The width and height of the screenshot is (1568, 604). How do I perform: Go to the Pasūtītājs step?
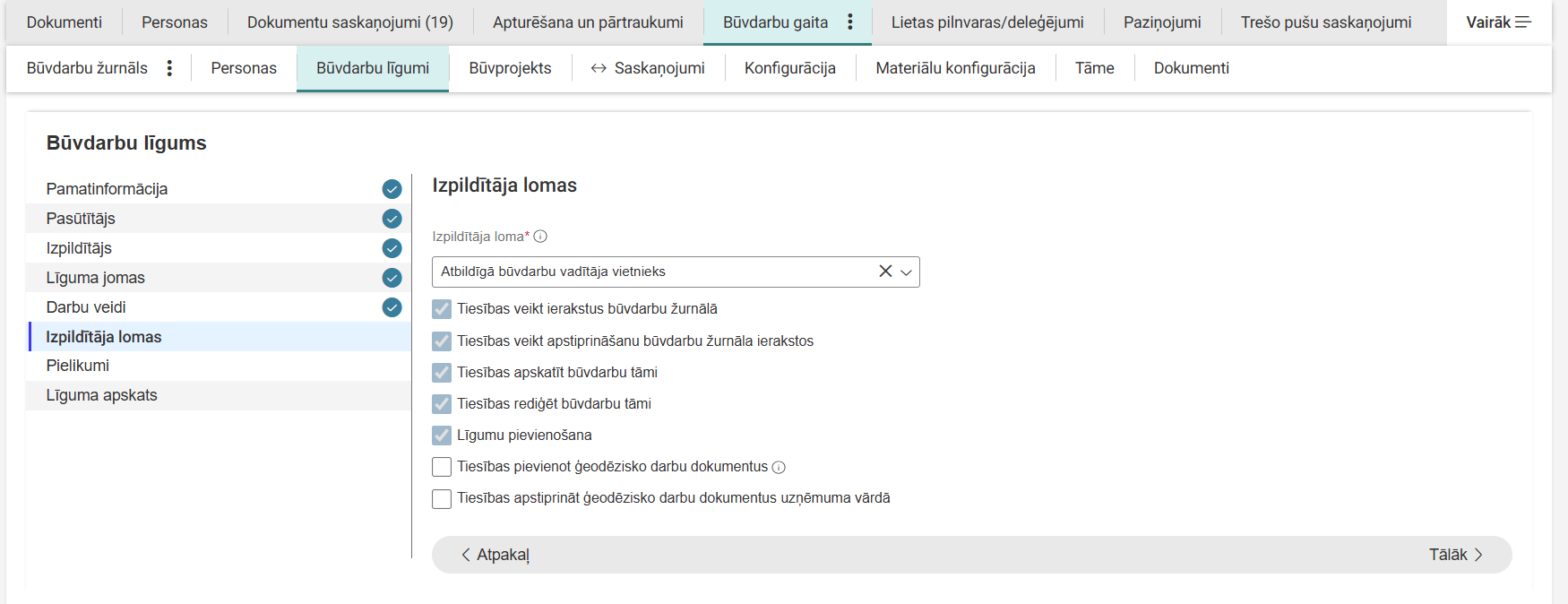220,219
